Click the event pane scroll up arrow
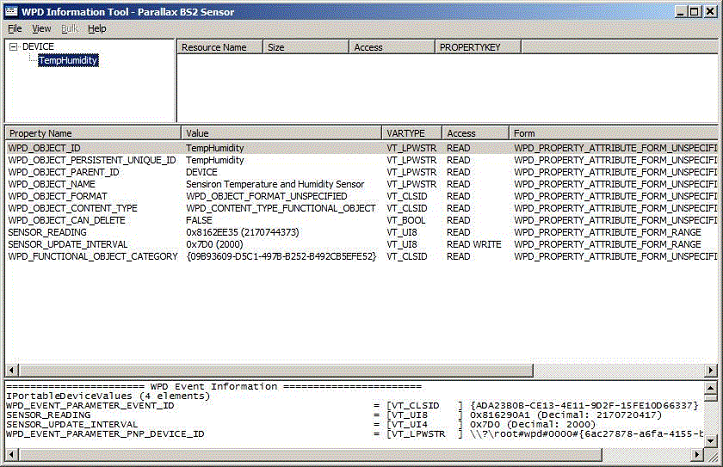 711,387
